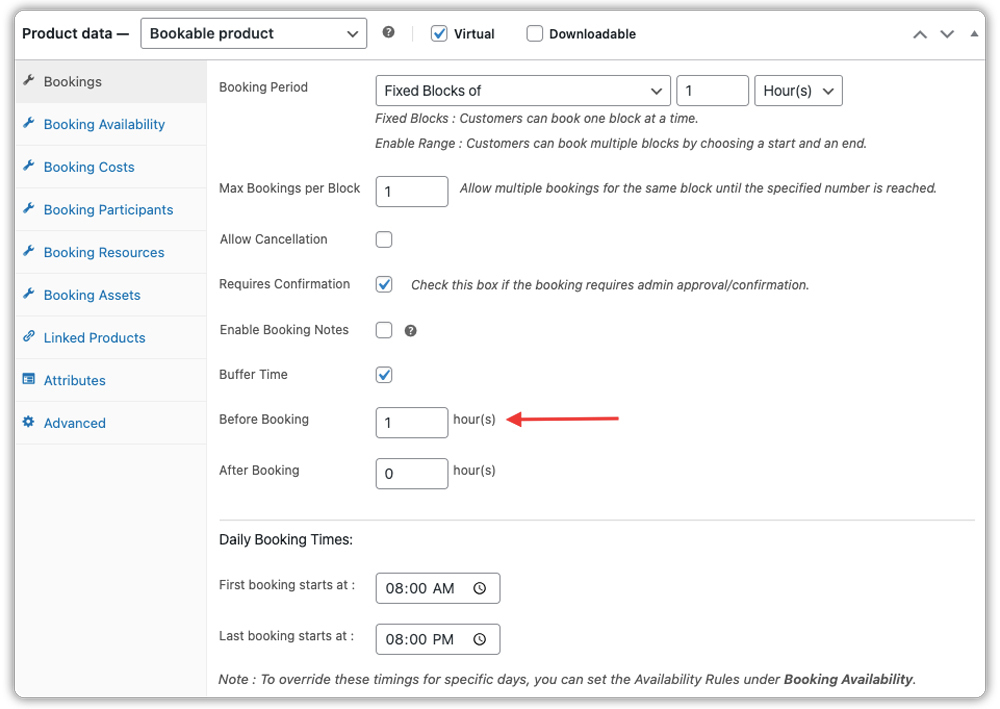Open the Bookable product type dropdown

[x=254, y=34]
